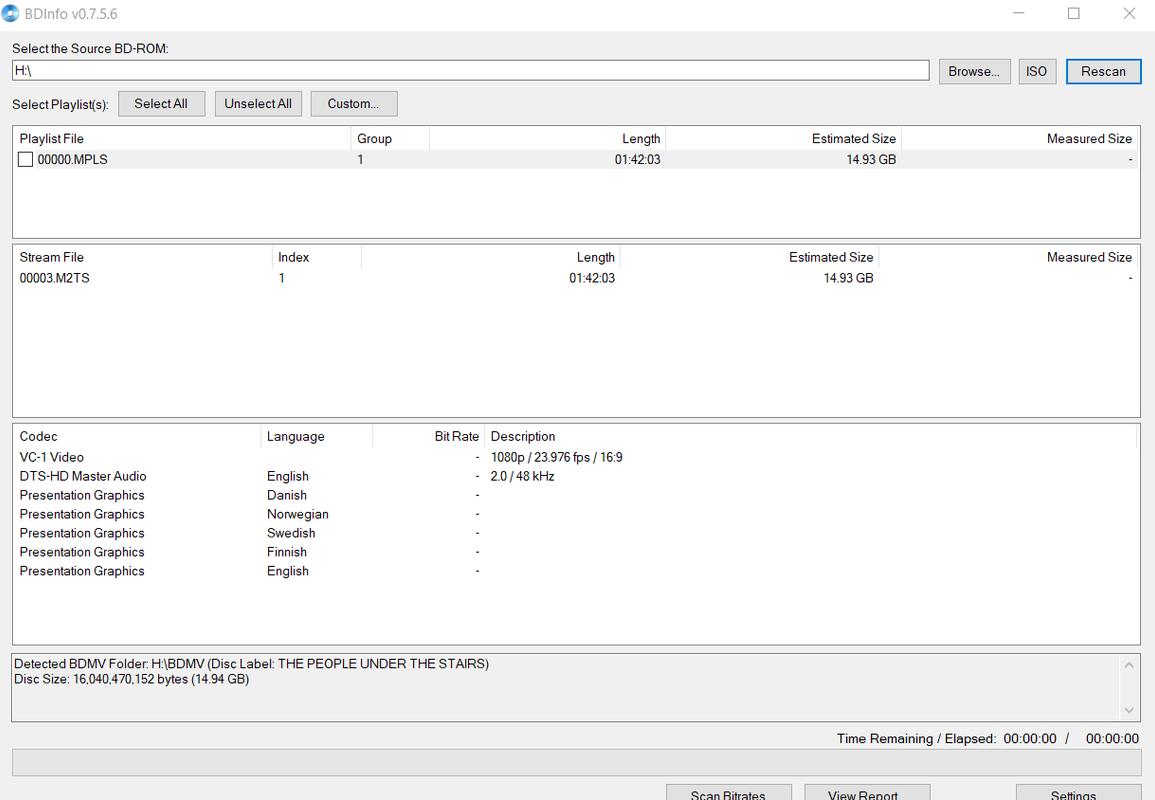This screenshot has height=800, width=1155.
Task: Click the source BD-ROM path field
Action: pos(471,71)
